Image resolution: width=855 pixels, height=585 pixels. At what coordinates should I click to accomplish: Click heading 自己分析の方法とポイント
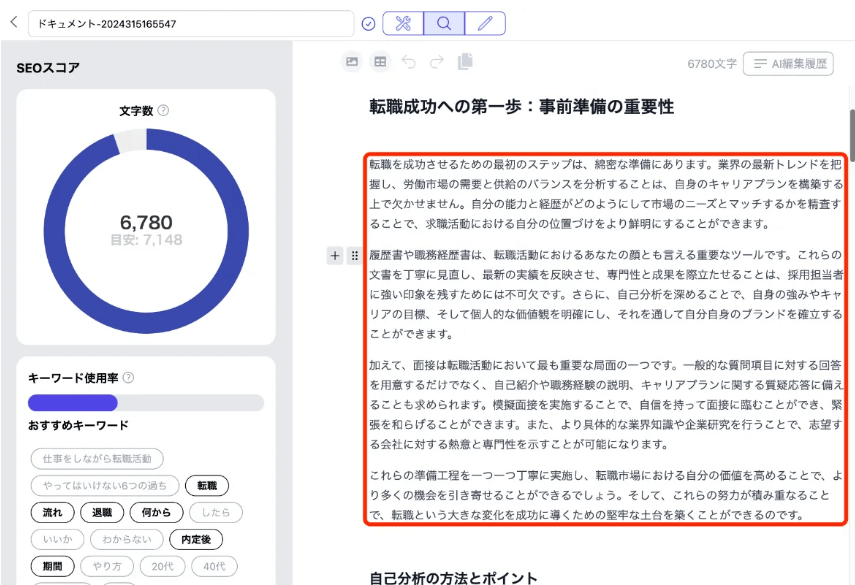coord(453,577)
